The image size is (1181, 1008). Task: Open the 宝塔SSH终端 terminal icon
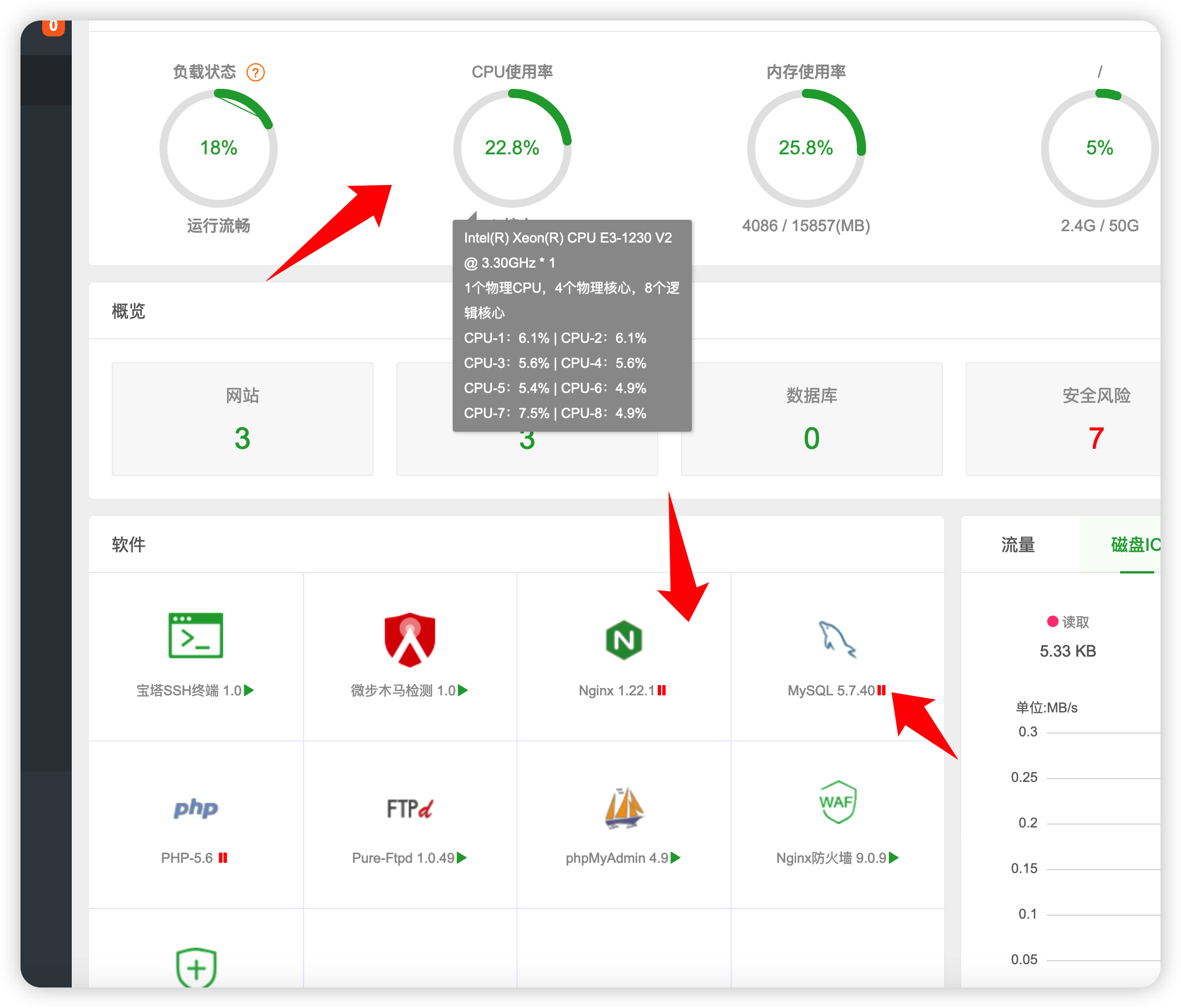tap(195, 635)
